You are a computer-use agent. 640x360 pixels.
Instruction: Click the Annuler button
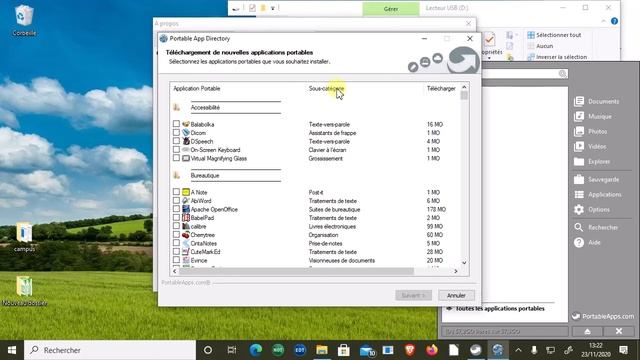[x=456, y=295]
